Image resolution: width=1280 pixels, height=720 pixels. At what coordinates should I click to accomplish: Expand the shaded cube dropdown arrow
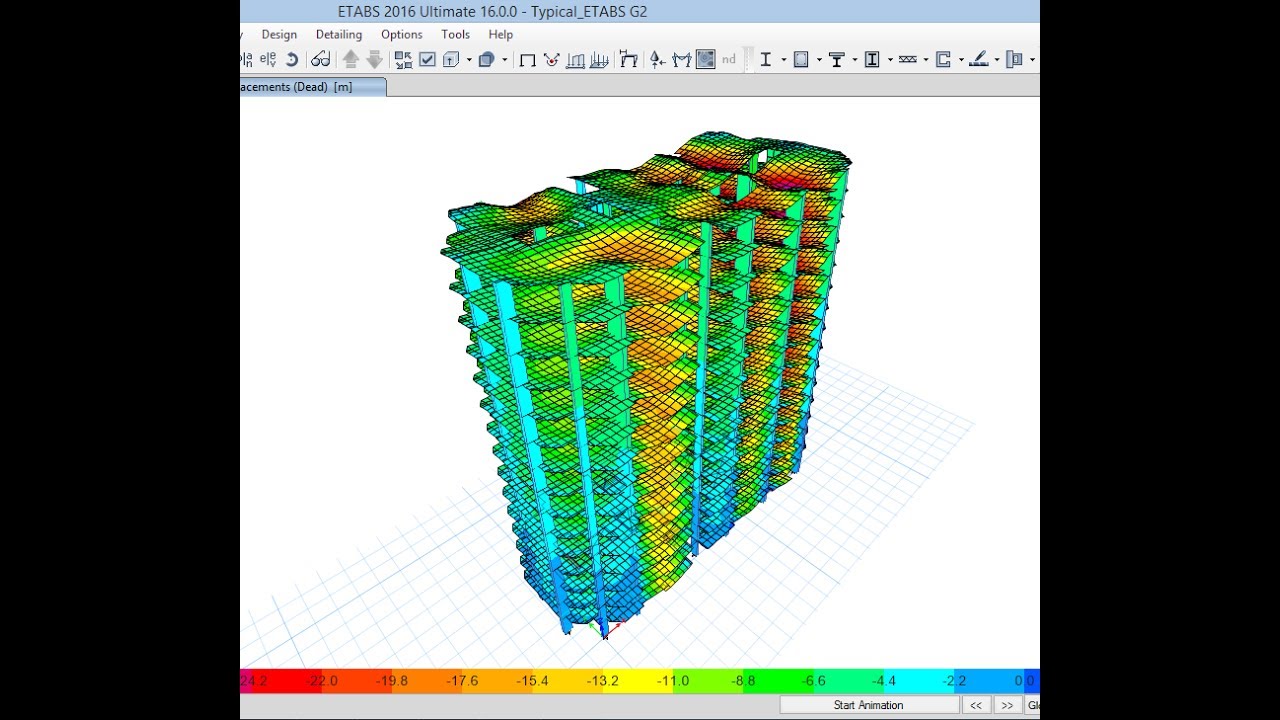tap(504, 60)
